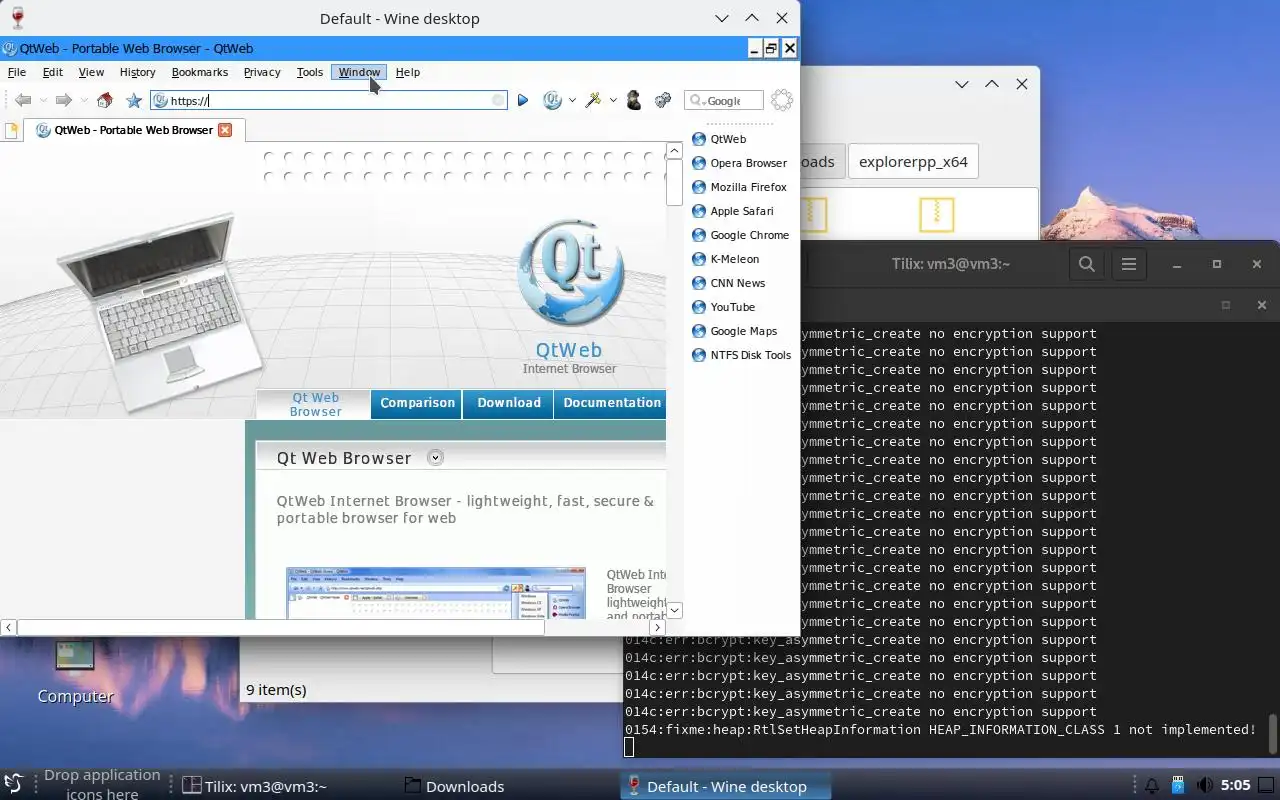
Task: Clear the address bar with grey button
Action: coord(498,100)
